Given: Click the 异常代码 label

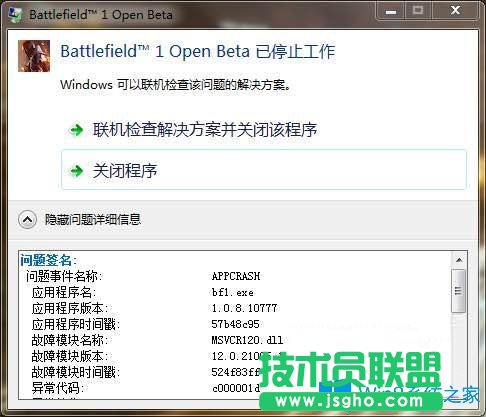Looking at the screenshot, I should [x=58, y=388].
